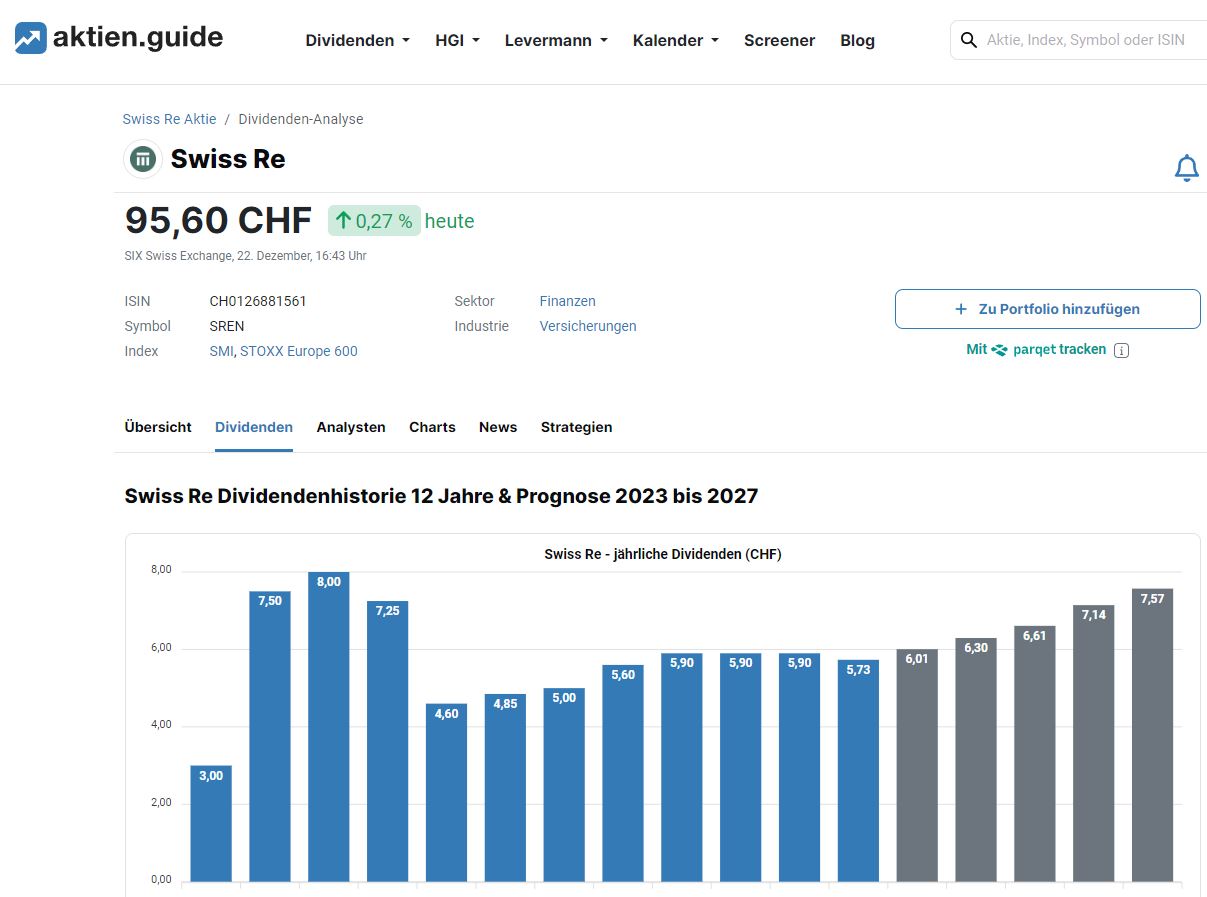Open the parqet info icon
The width and height of the screenshot is (1207, 897).
pos(1121,350)
